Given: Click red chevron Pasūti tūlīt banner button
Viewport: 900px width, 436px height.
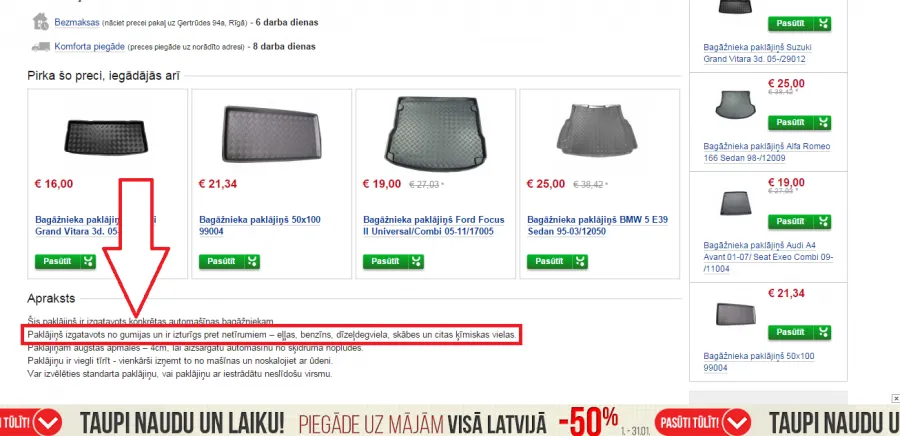Looking at the screenshot, I should [x=701, y=423].
